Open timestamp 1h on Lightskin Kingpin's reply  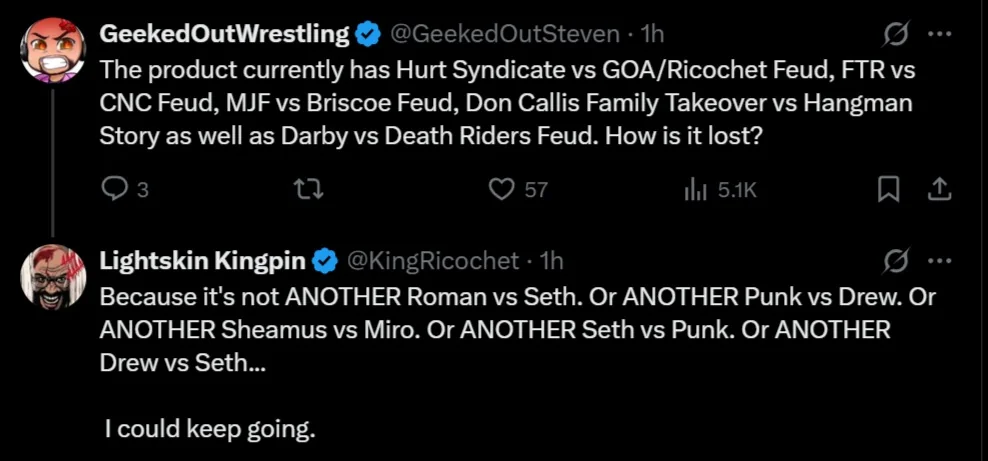tap(551, 261)
